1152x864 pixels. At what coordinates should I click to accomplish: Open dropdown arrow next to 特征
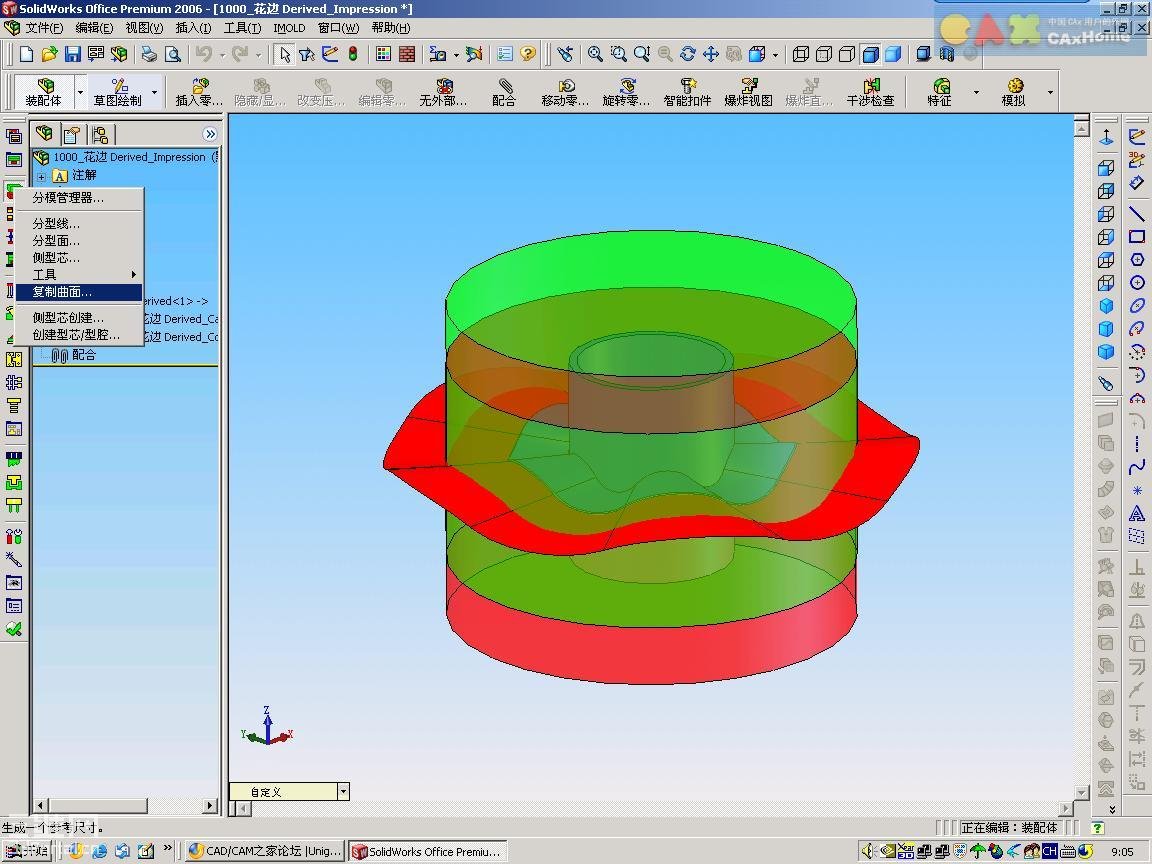coord(976,92)
